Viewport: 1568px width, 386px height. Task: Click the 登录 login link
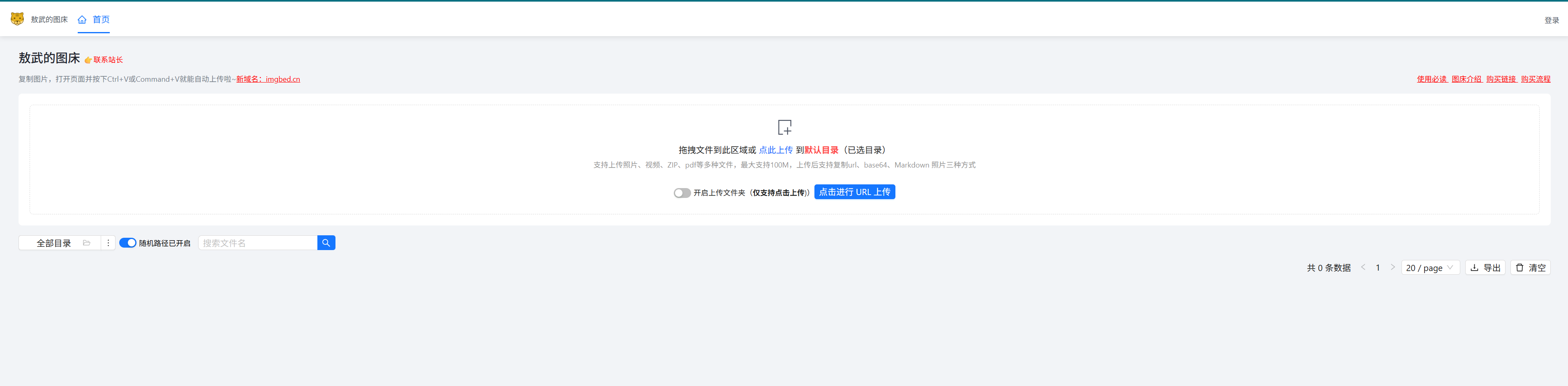pos(1551,20)
